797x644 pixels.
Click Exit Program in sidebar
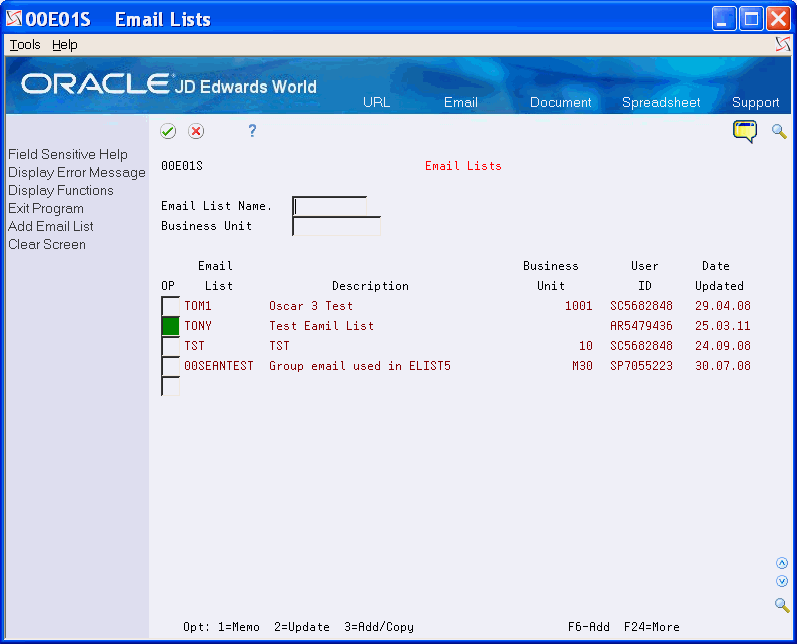46,208
